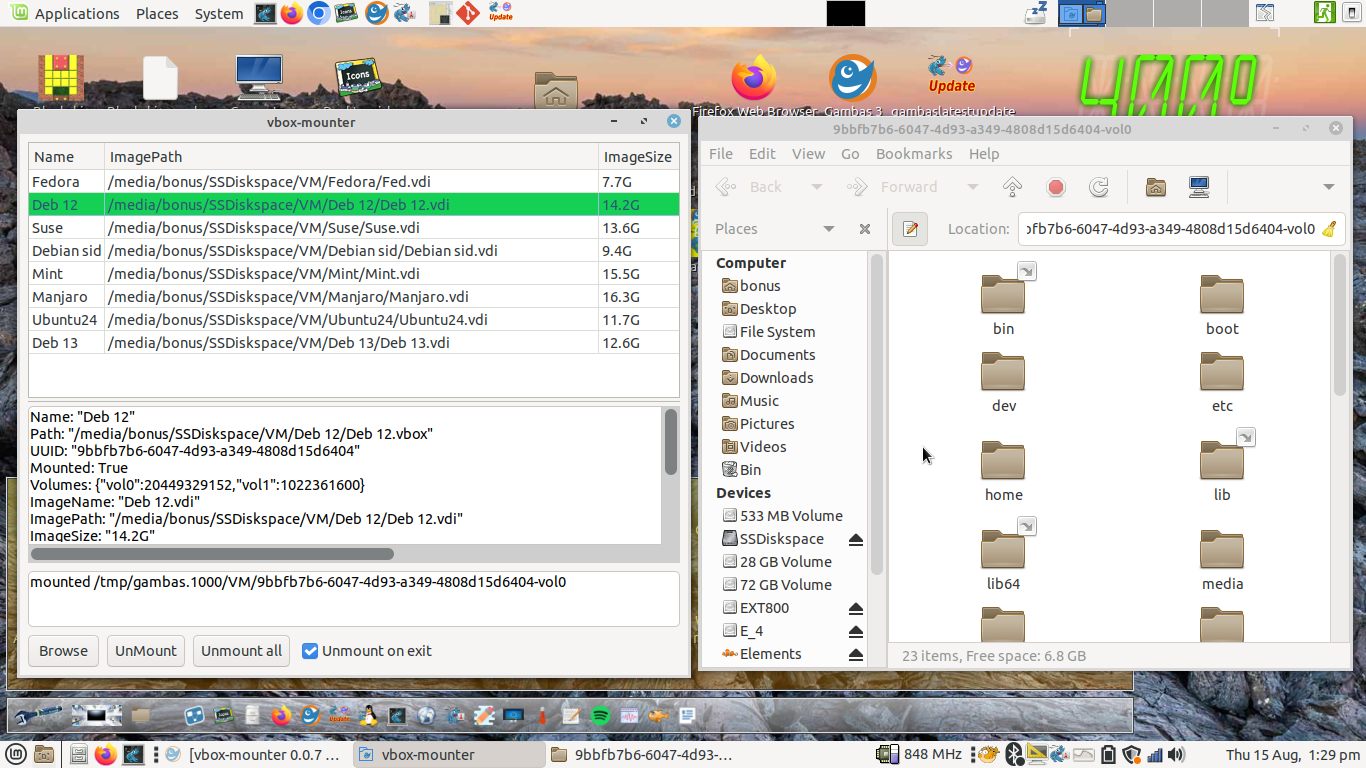Uncheck the Unmount on exit checkbox

[x=310, y=651]
